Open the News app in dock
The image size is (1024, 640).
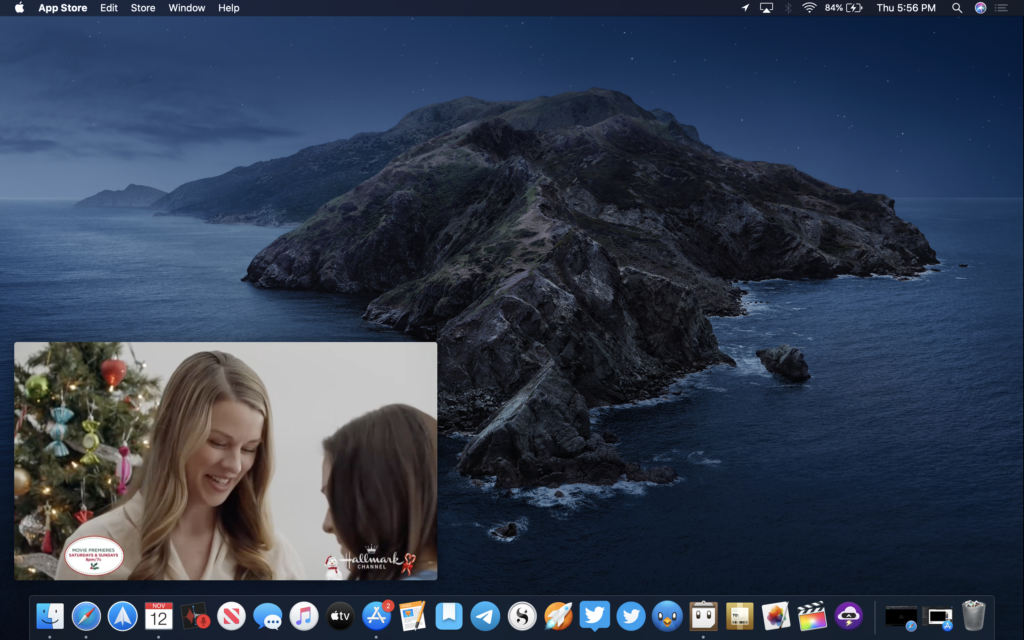pos(232,615)
